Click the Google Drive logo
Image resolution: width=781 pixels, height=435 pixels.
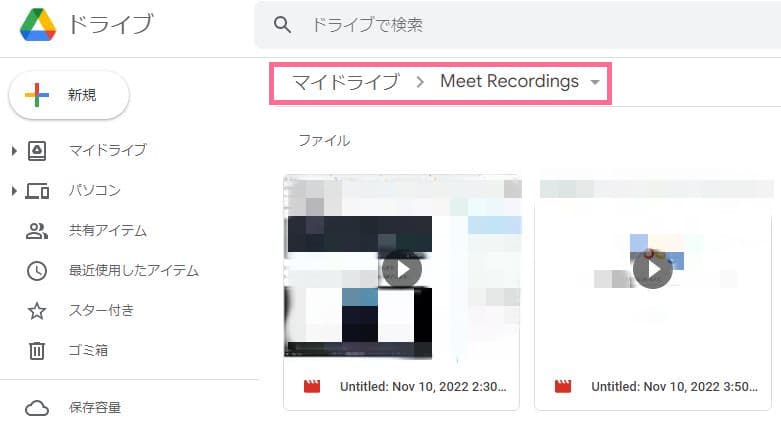[38, 24]
